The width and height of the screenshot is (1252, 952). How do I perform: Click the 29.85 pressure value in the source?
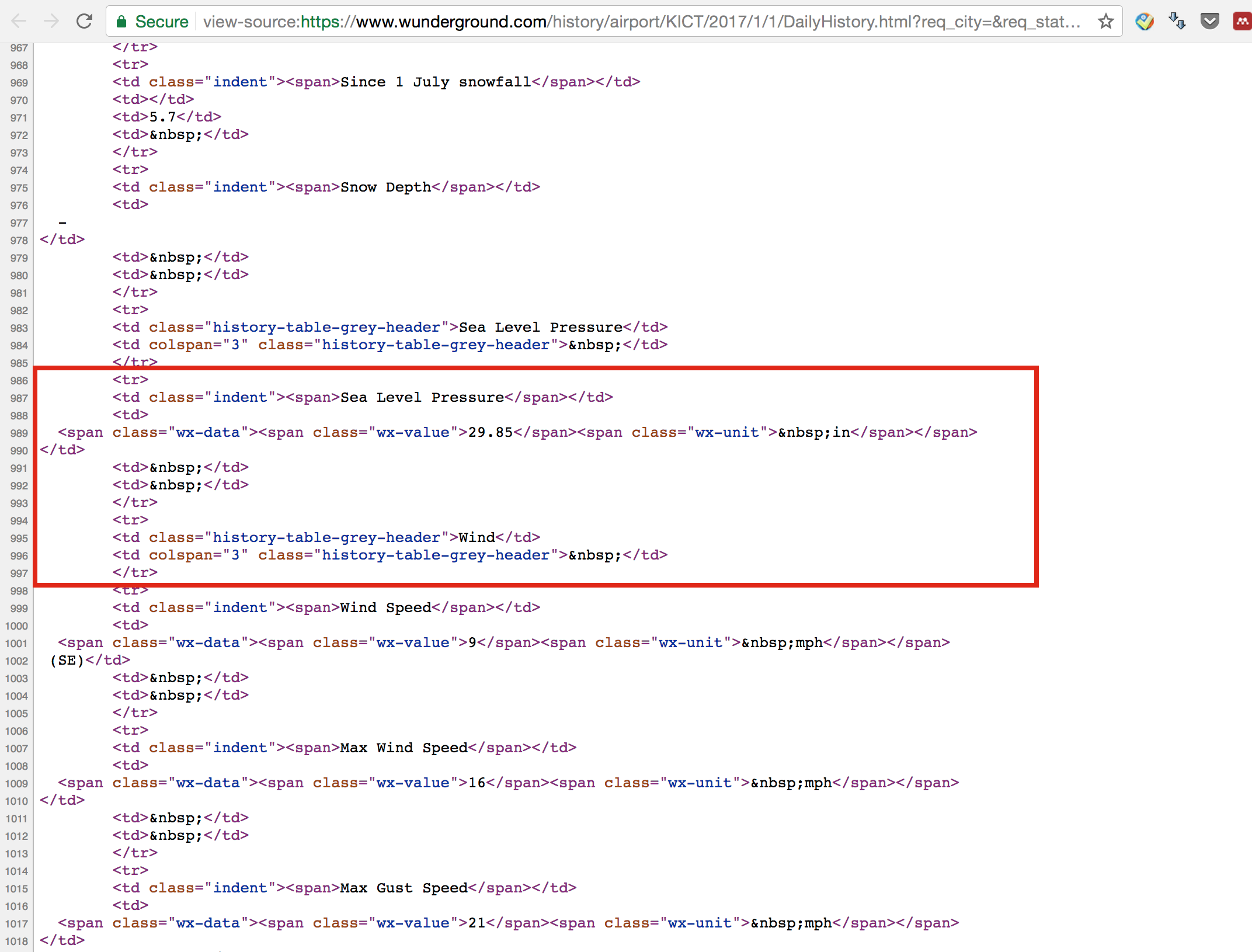point(491,432)
